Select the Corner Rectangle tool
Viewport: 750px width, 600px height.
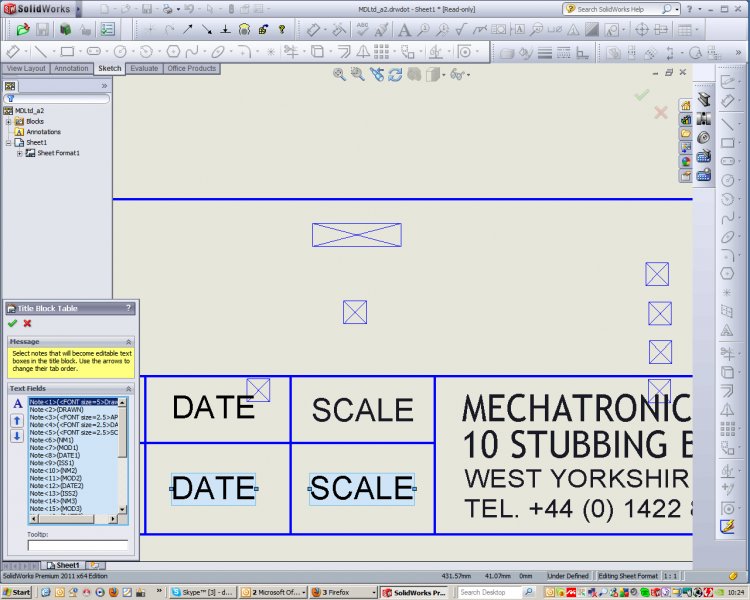pos(67,51)
